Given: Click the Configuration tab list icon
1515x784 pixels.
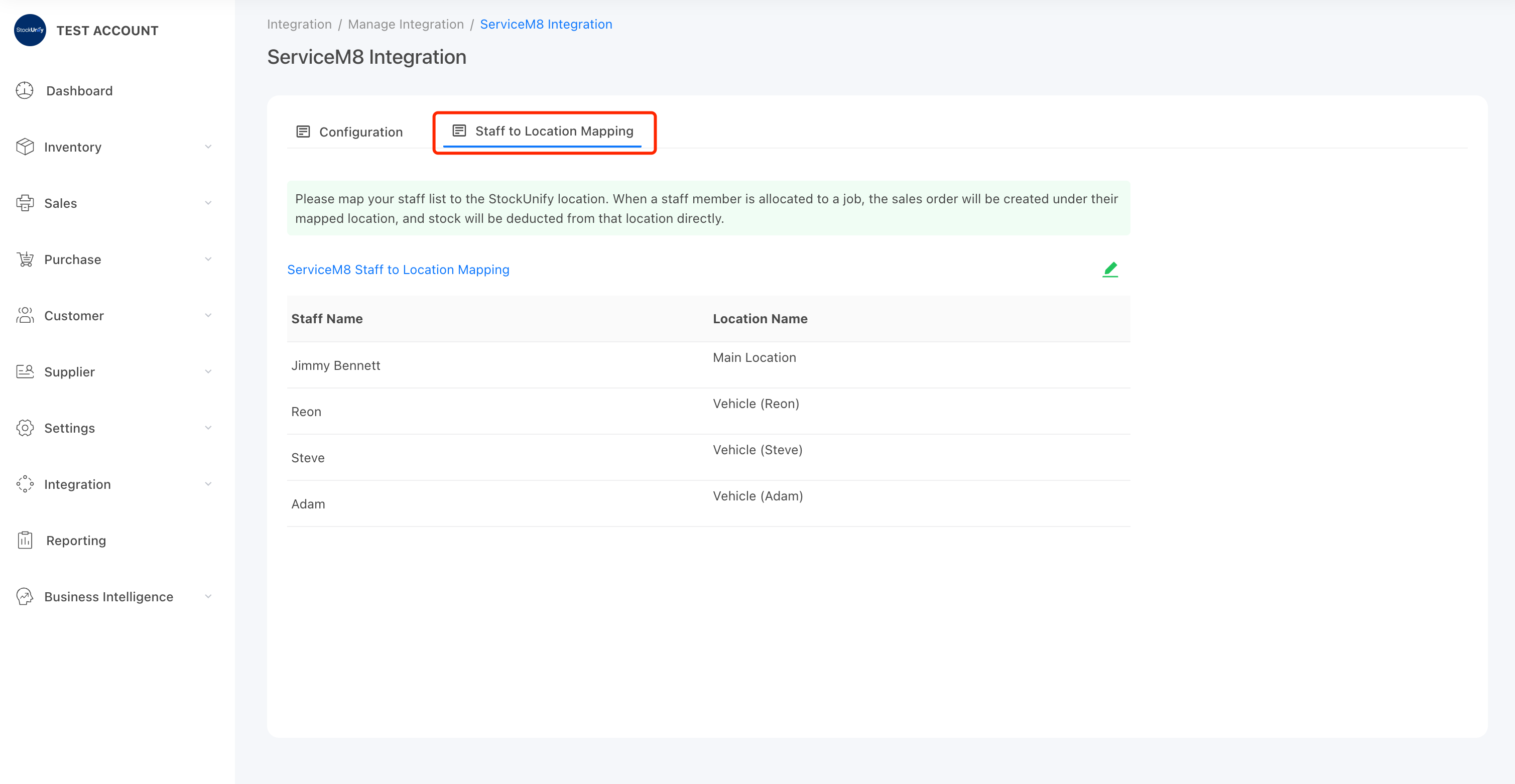Looking at the screenshot, I should pyautogui.click(x=303, y=131).
